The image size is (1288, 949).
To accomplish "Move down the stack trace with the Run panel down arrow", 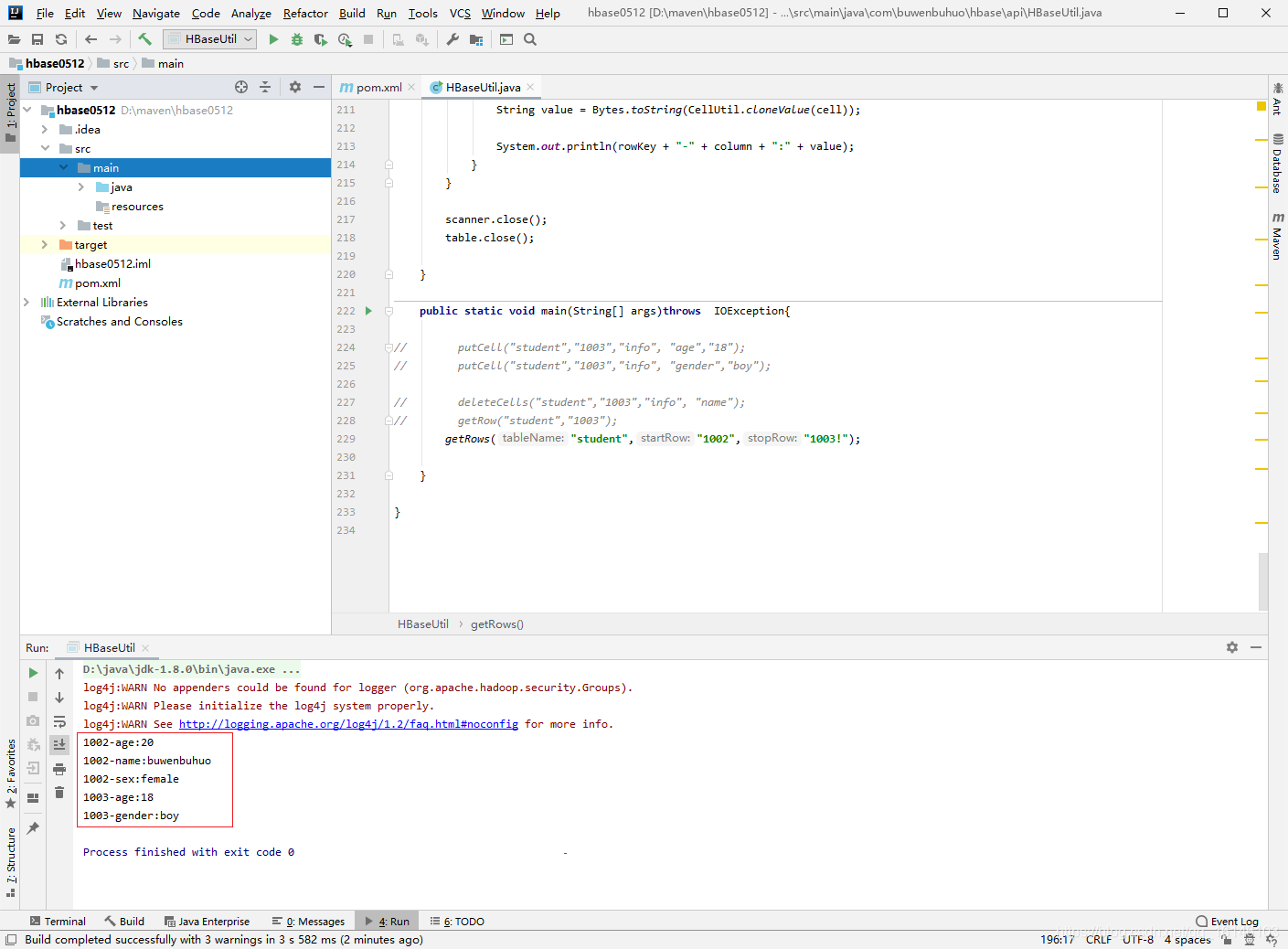I will click(59, 698).
